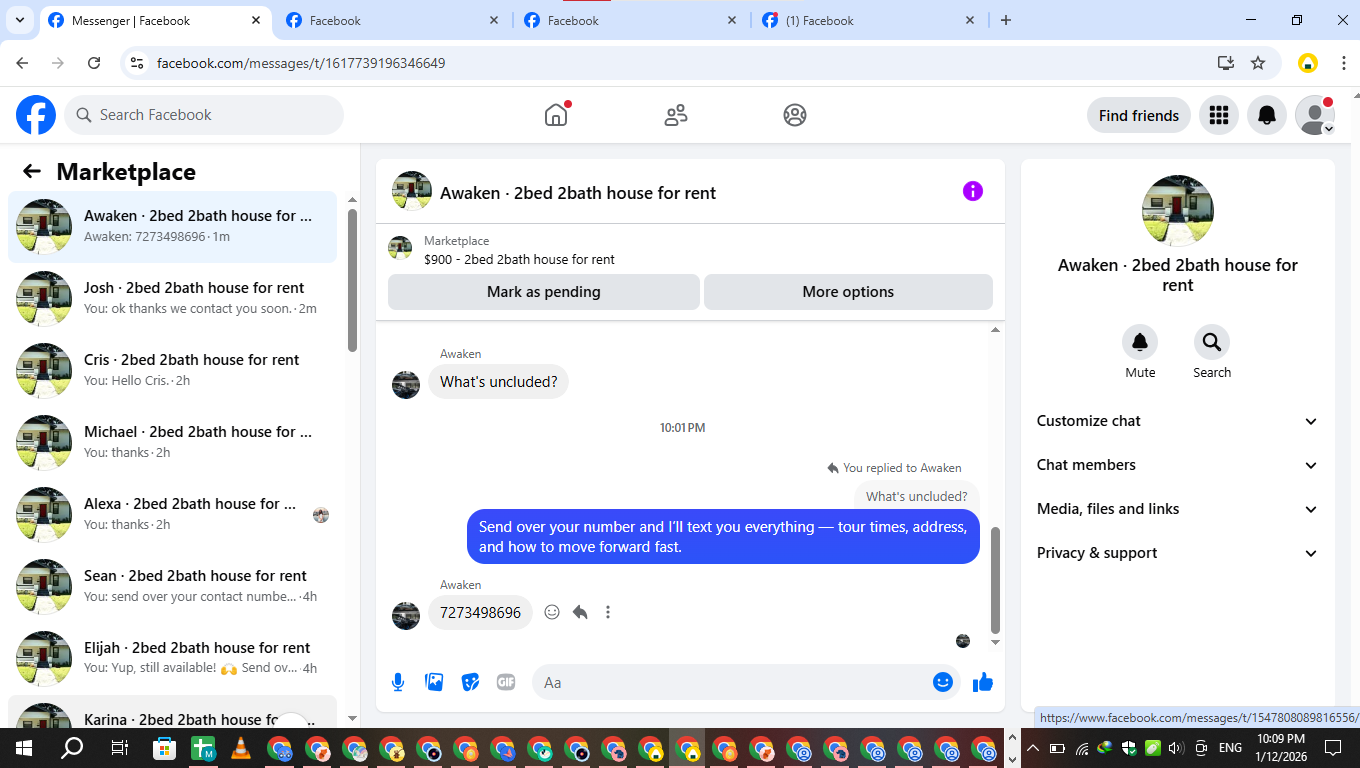React to the 7273498696 message with emoji
Image resolution: width=1360 pixels, height=768 pixels.
click(552, 612)
